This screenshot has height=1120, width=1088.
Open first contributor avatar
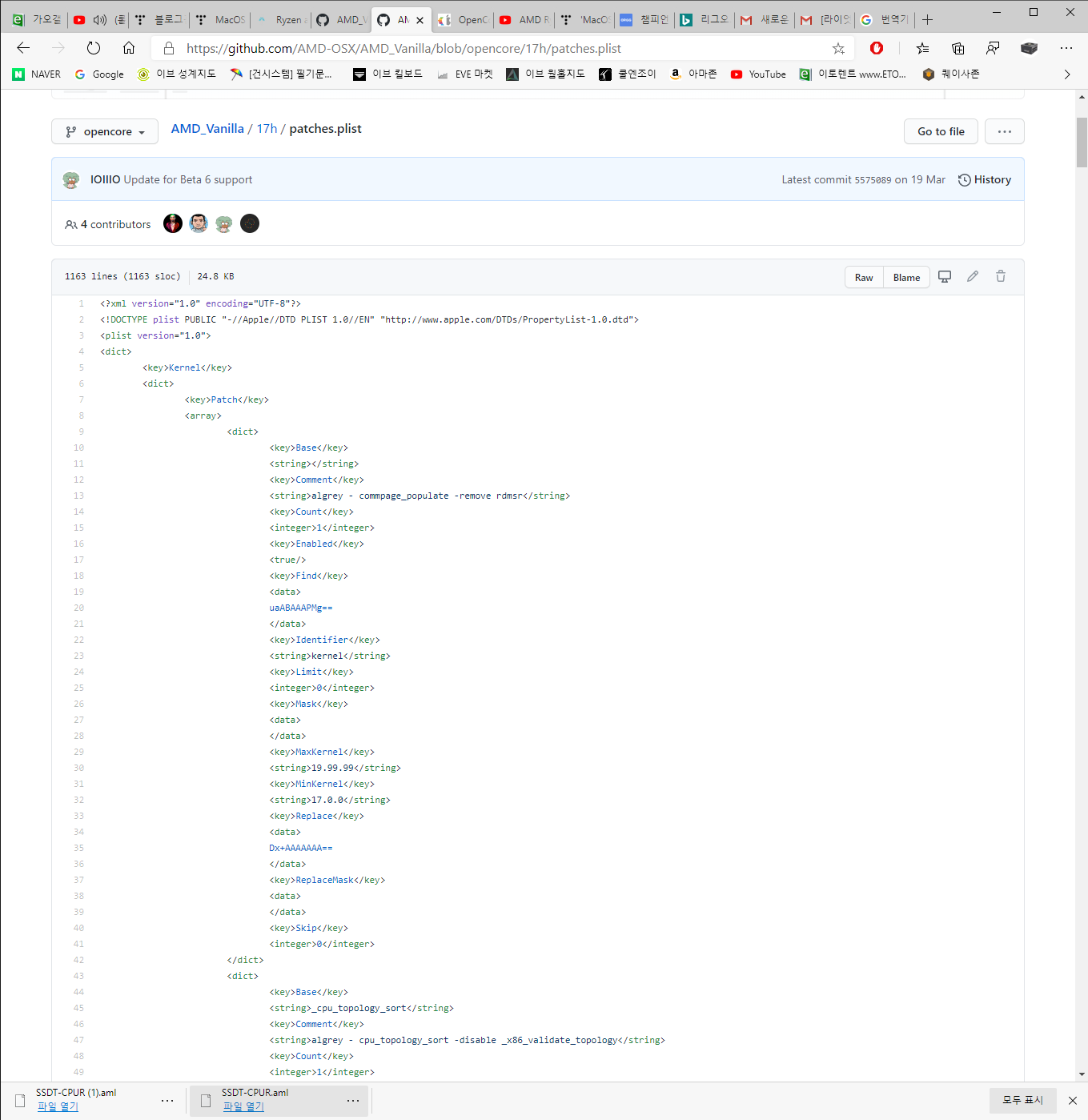coord(173,223)
